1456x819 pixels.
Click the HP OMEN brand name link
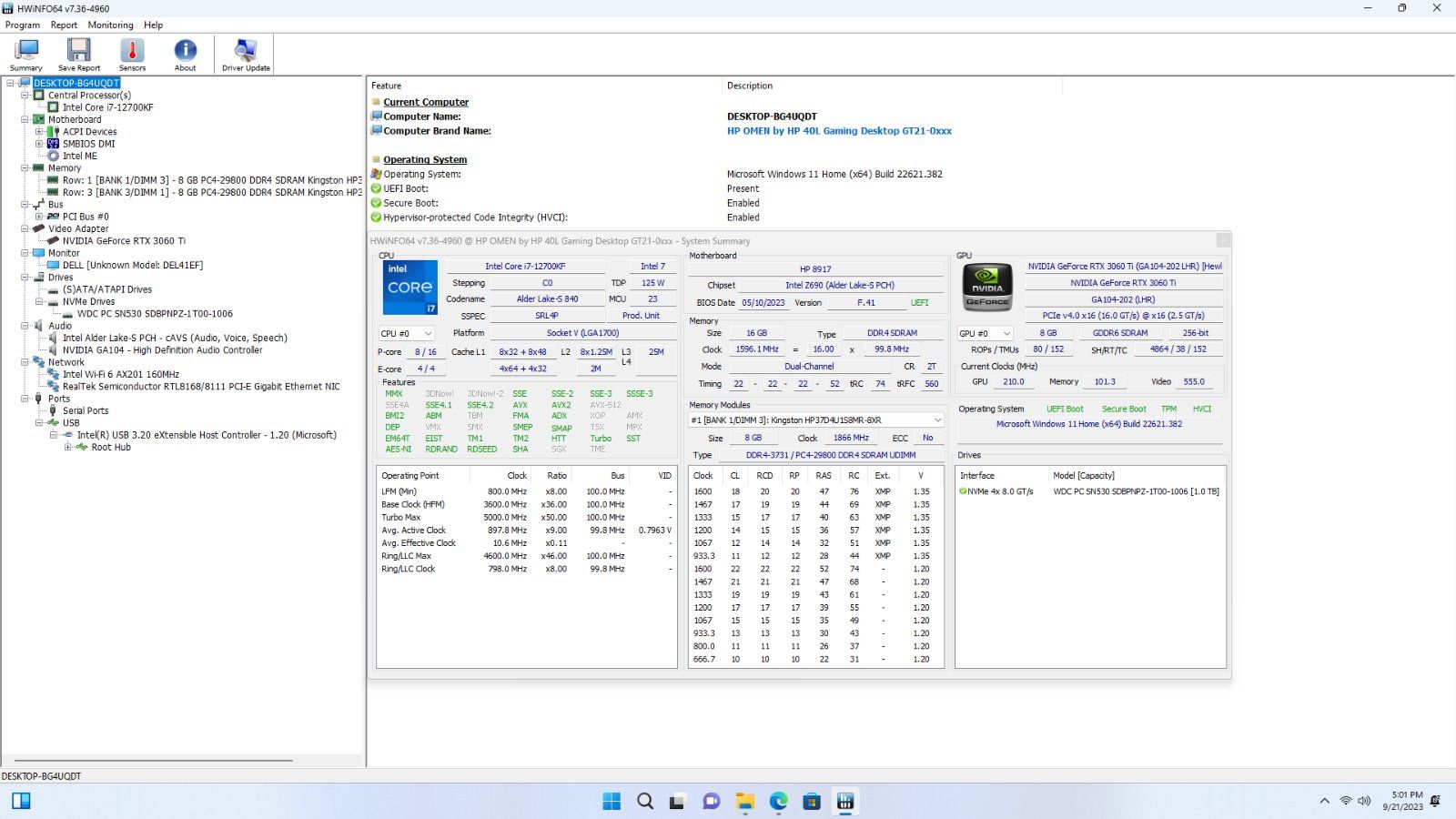838,131
